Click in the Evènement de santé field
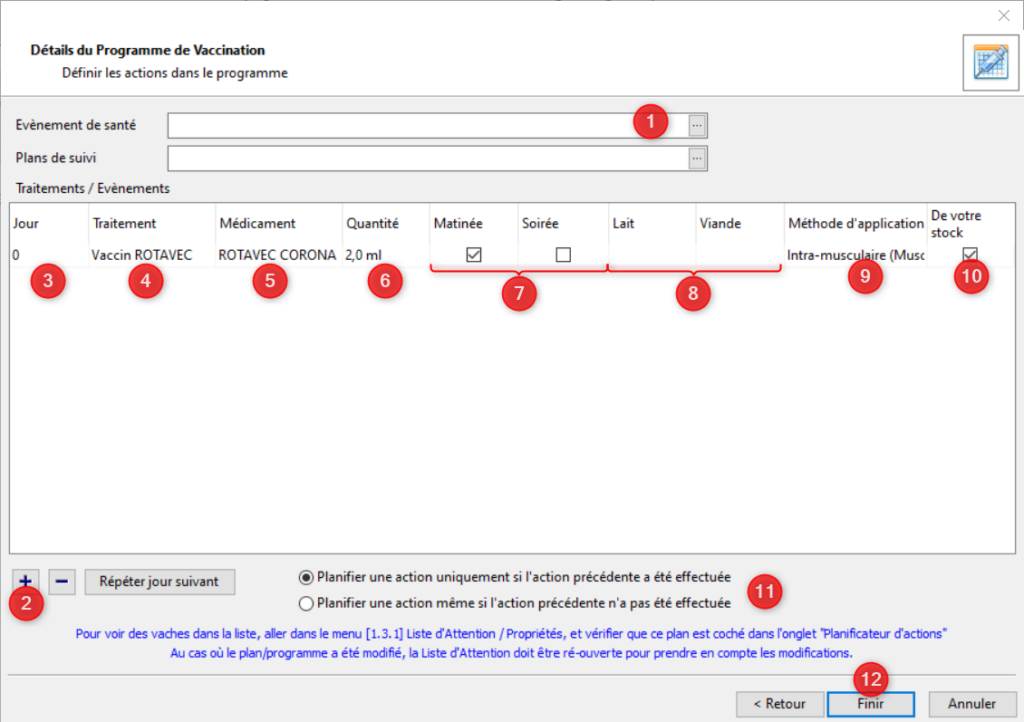1024x722 pixels. [x=400, y=125]
